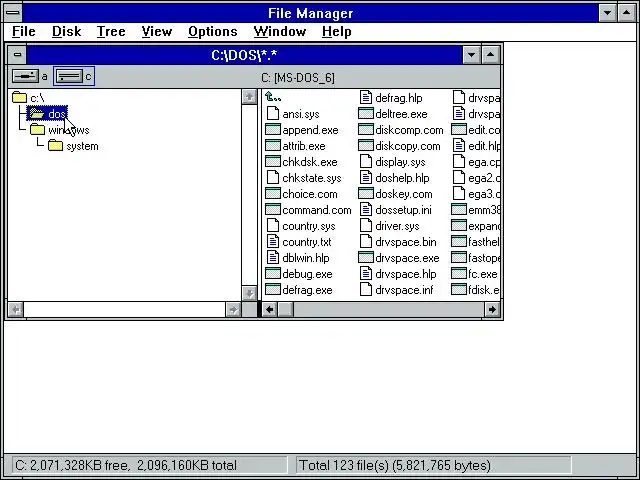This screenshot has height=480, width=640.
Task: Select drvspace.bin file icon
Action: [366, 241]
